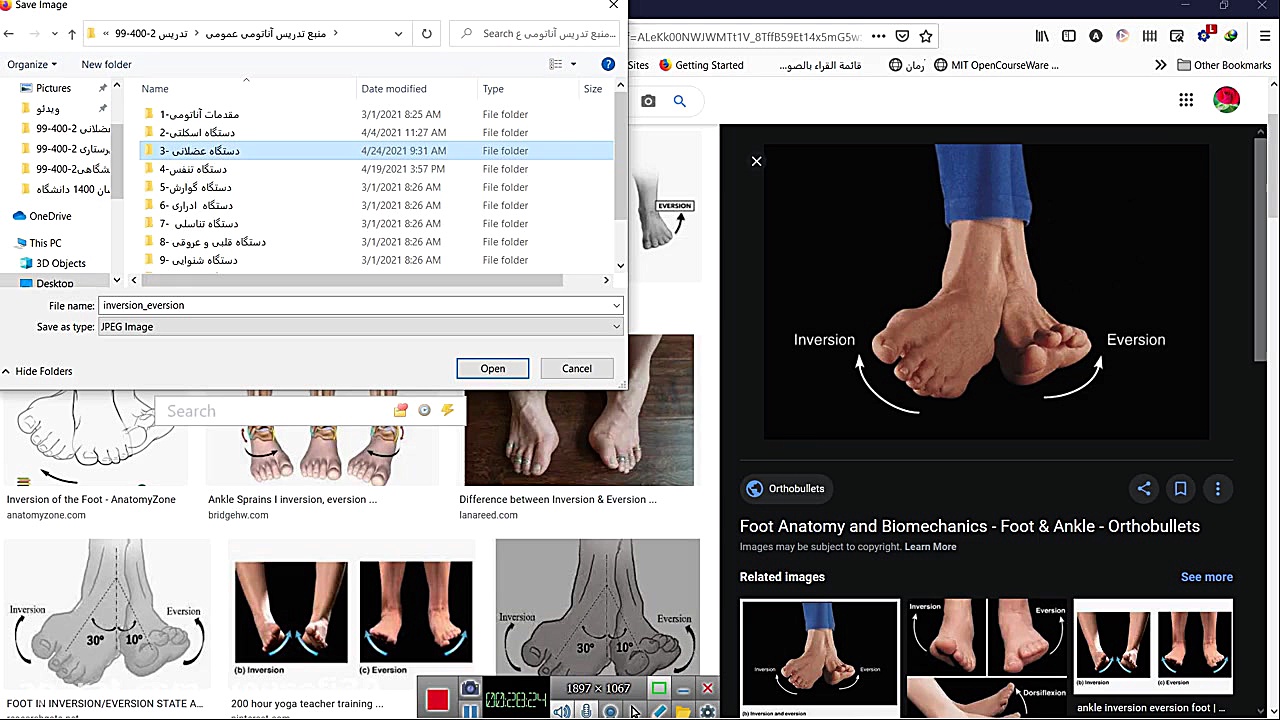Select folder row starting with 1-
Screen dimensions: 1280x720
[376, 114]
